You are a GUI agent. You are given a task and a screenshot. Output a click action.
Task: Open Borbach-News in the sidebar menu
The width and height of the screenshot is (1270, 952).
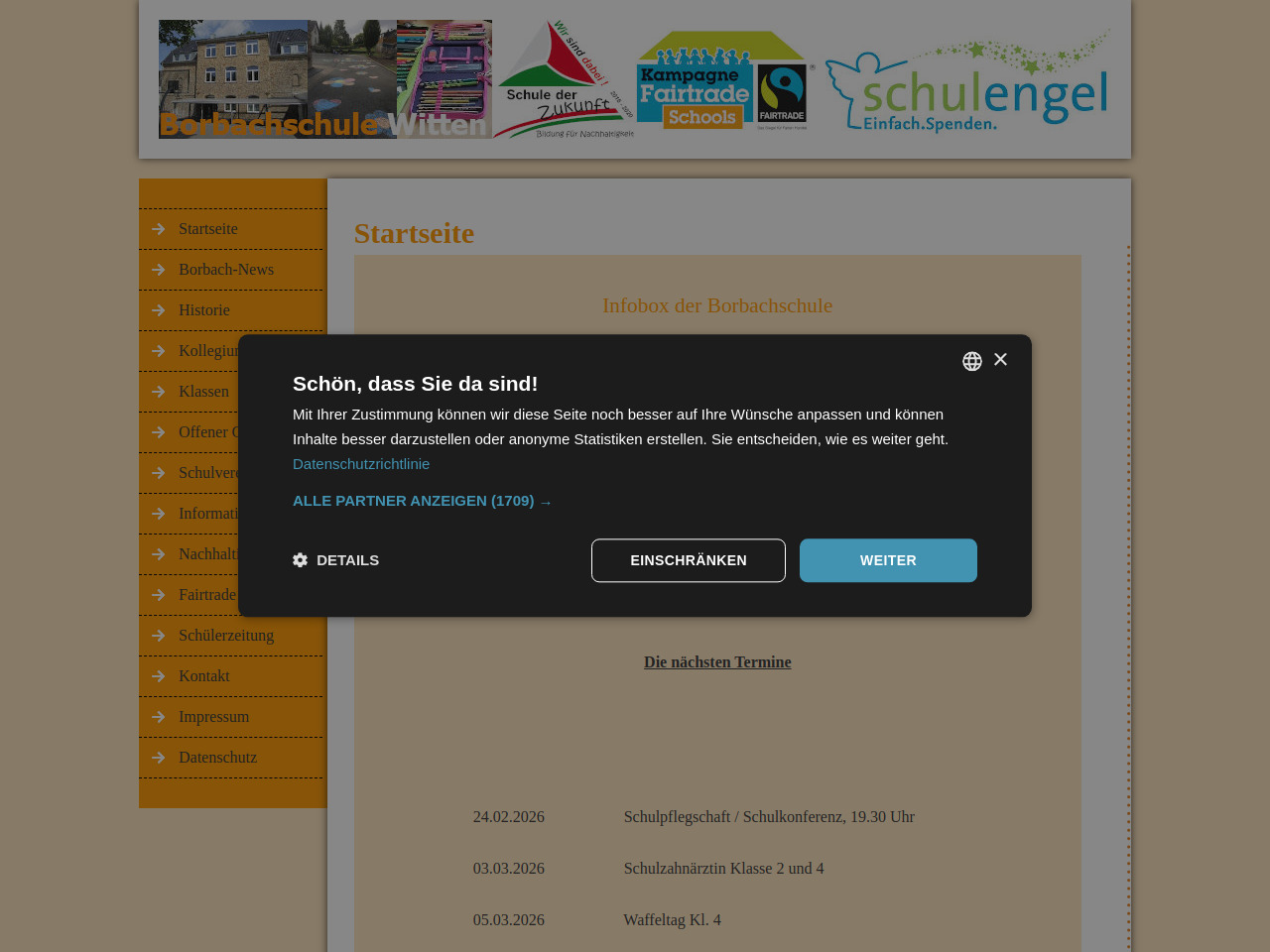pyautogui.click(x=226, y=270)
